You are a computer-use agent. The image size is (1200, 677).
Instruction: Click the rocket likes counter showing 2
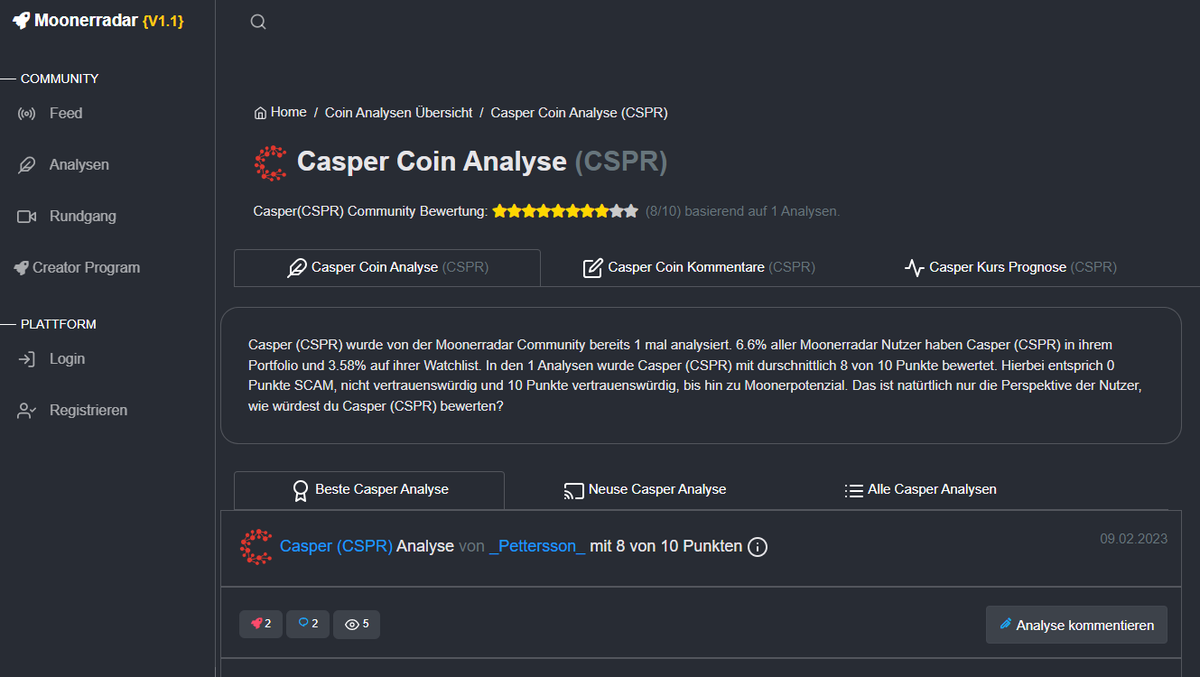tap(261, 624)
